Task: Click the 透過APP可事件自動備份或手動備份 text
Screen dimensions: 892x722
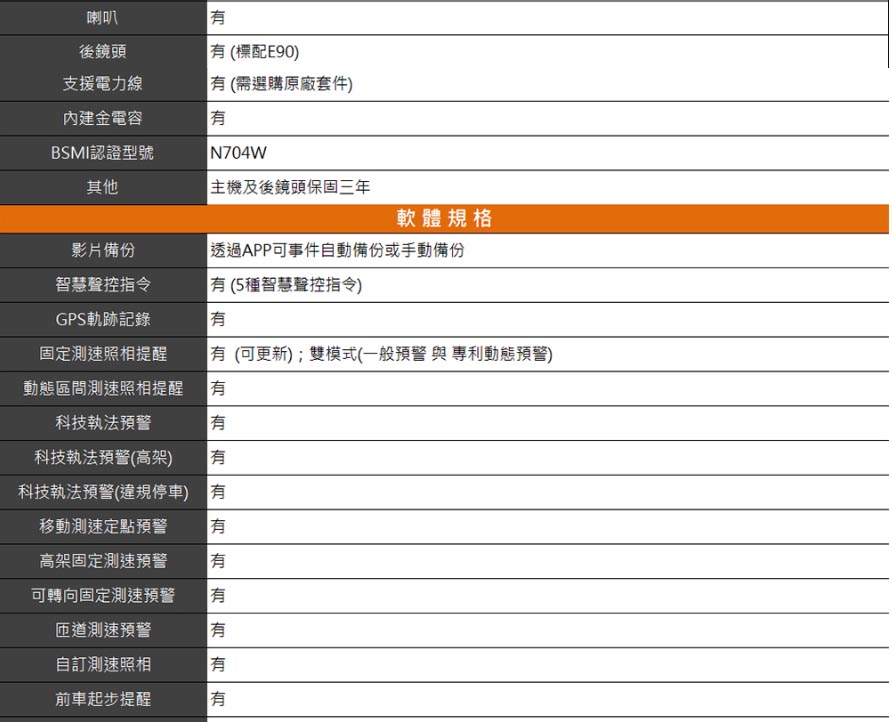Action: [x=337, y=250]
